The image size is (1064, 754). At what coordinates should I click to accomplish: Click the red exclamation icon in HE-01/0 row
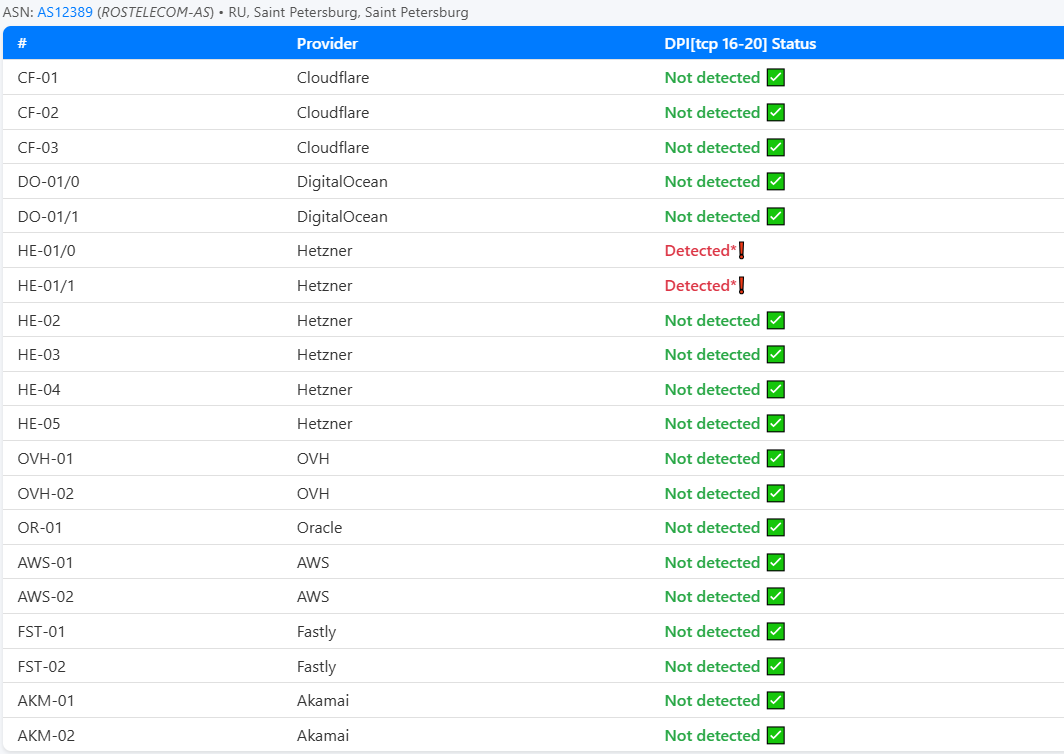tap(742, 250)
